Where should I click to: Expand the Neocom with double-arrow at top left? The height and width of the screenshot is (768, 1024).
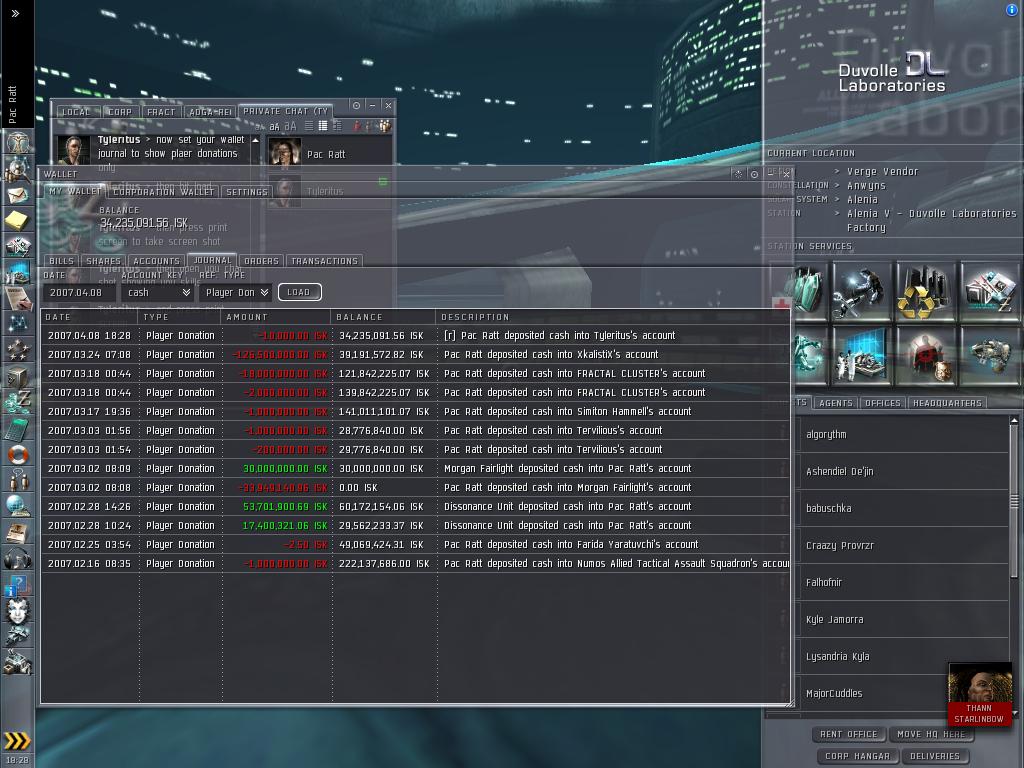(x=15, y=13)
